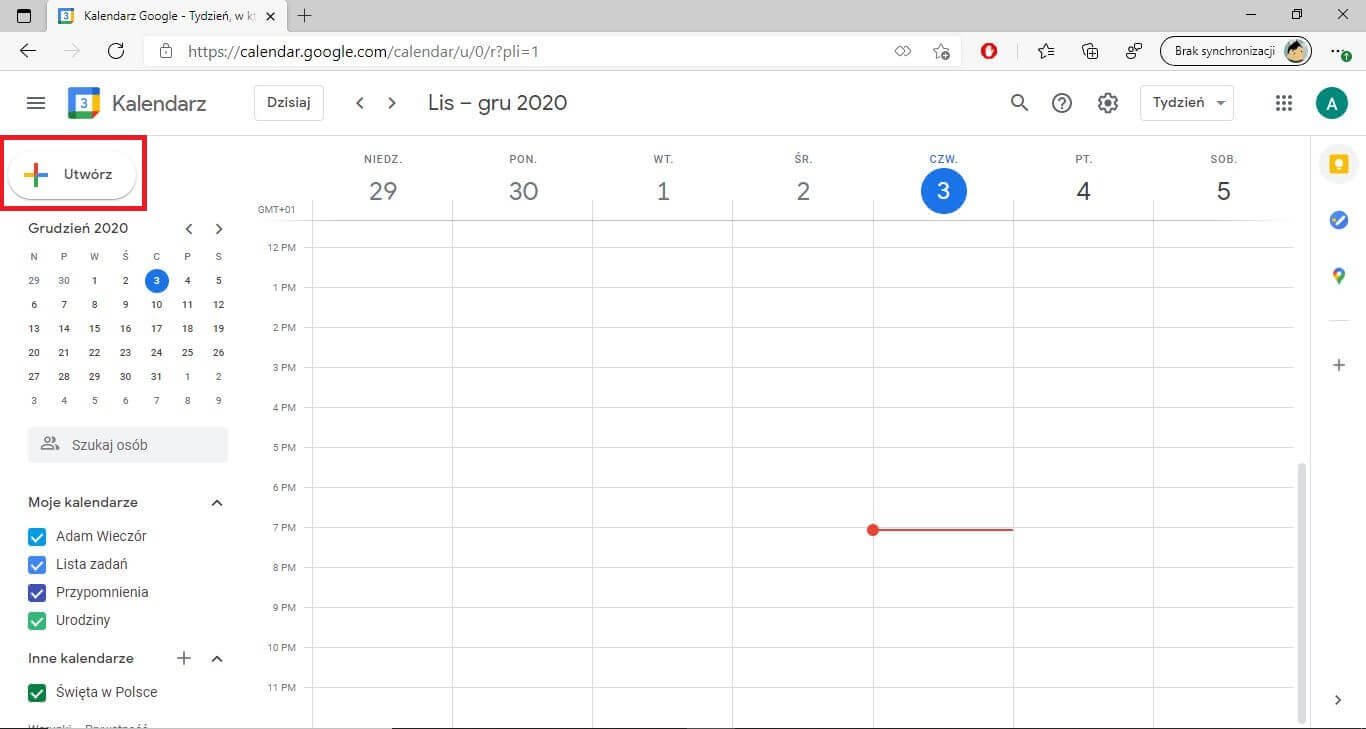Open the search magnifier
1366x729 pixels.
tap(1019, 103)
